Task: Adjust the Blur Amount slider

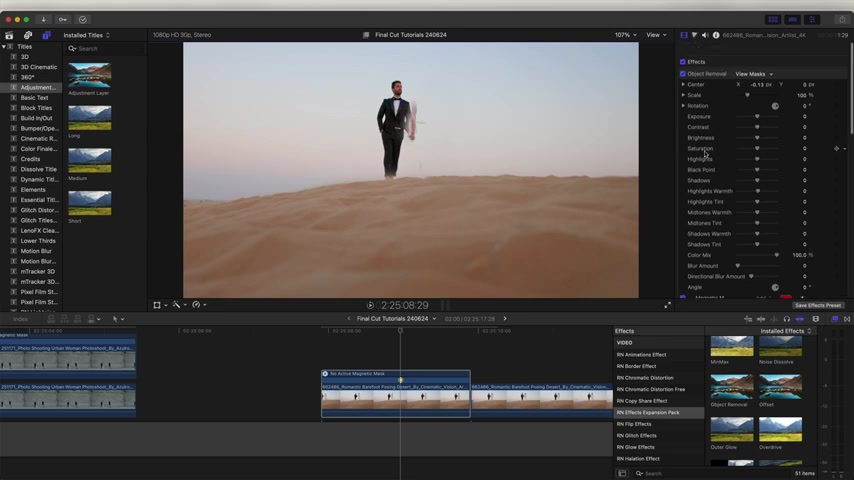Action: (757, 266)
